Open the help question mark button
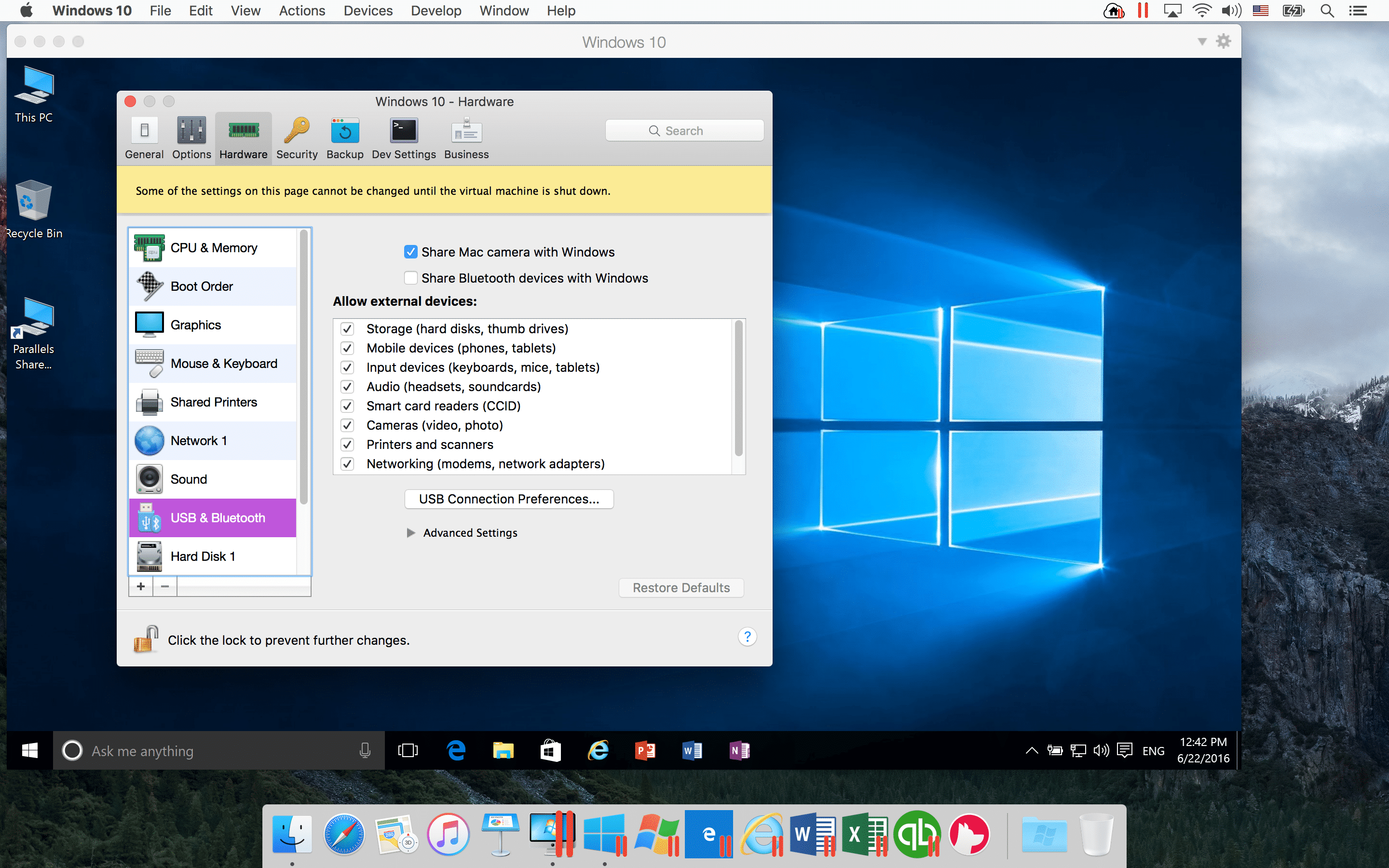The height and width of the screenshot is (868, 1389). pos(747,637)
